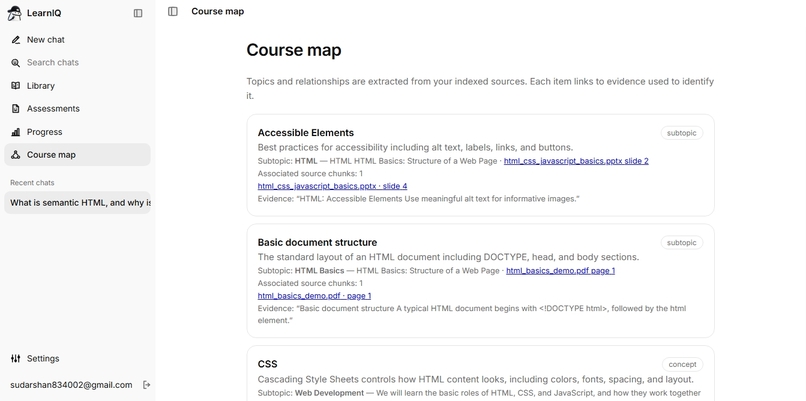The width and height of the screenshot is (806, 401).
Task: Click the concept badge on CSS card
Action: (682, 364)
